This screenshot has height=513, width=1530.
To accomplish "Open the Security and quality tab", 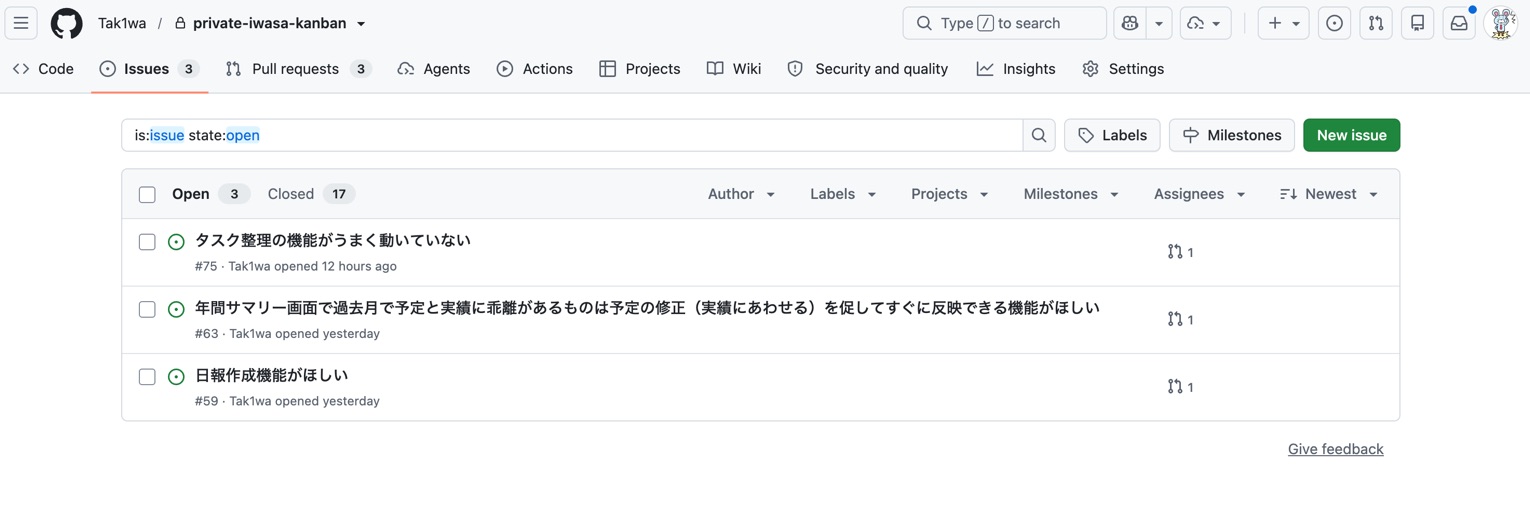I will tap(867, 69).
